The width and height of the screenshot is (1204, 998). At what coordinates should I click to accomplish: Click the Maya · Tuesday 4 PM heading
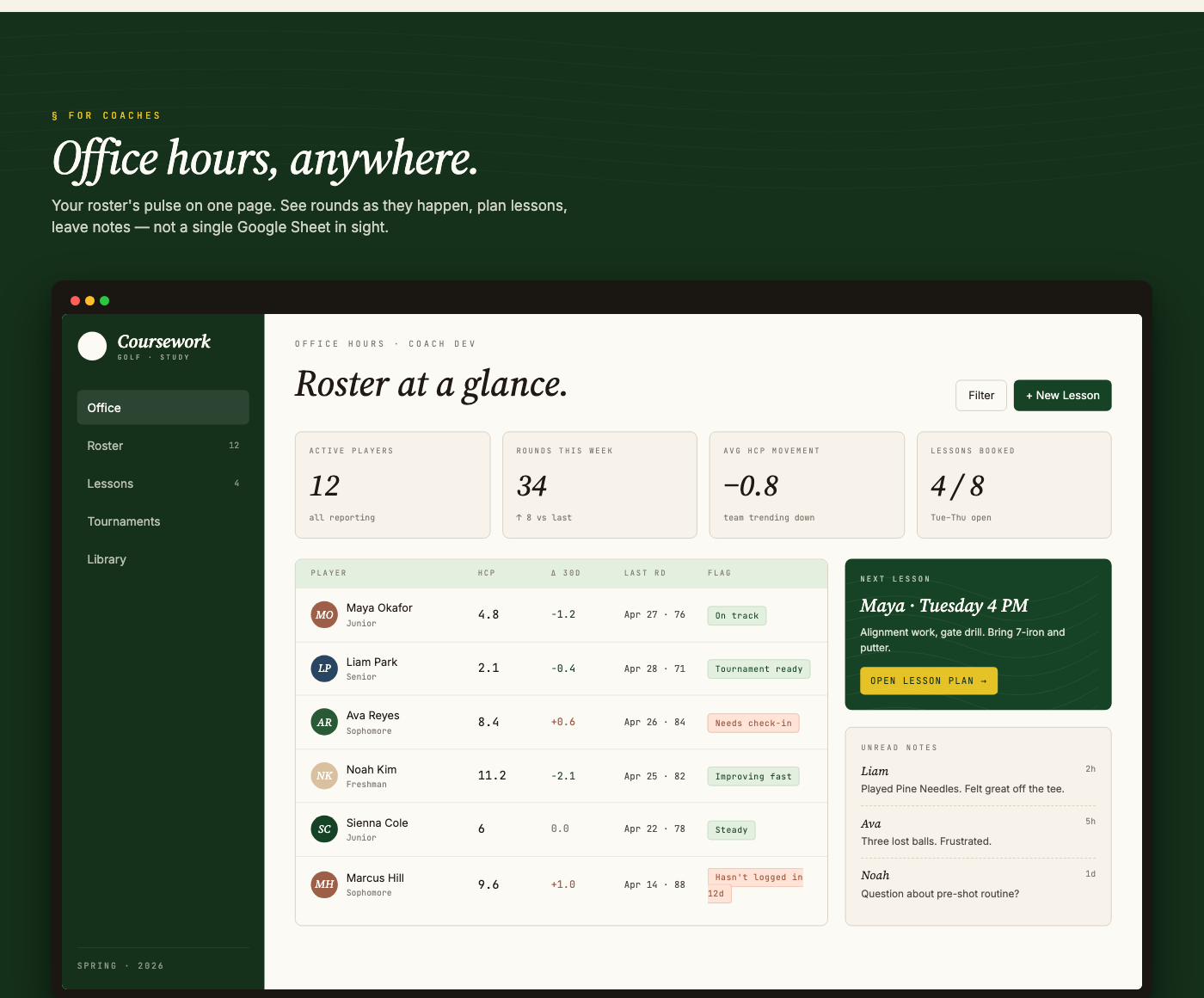coord(944,606)
